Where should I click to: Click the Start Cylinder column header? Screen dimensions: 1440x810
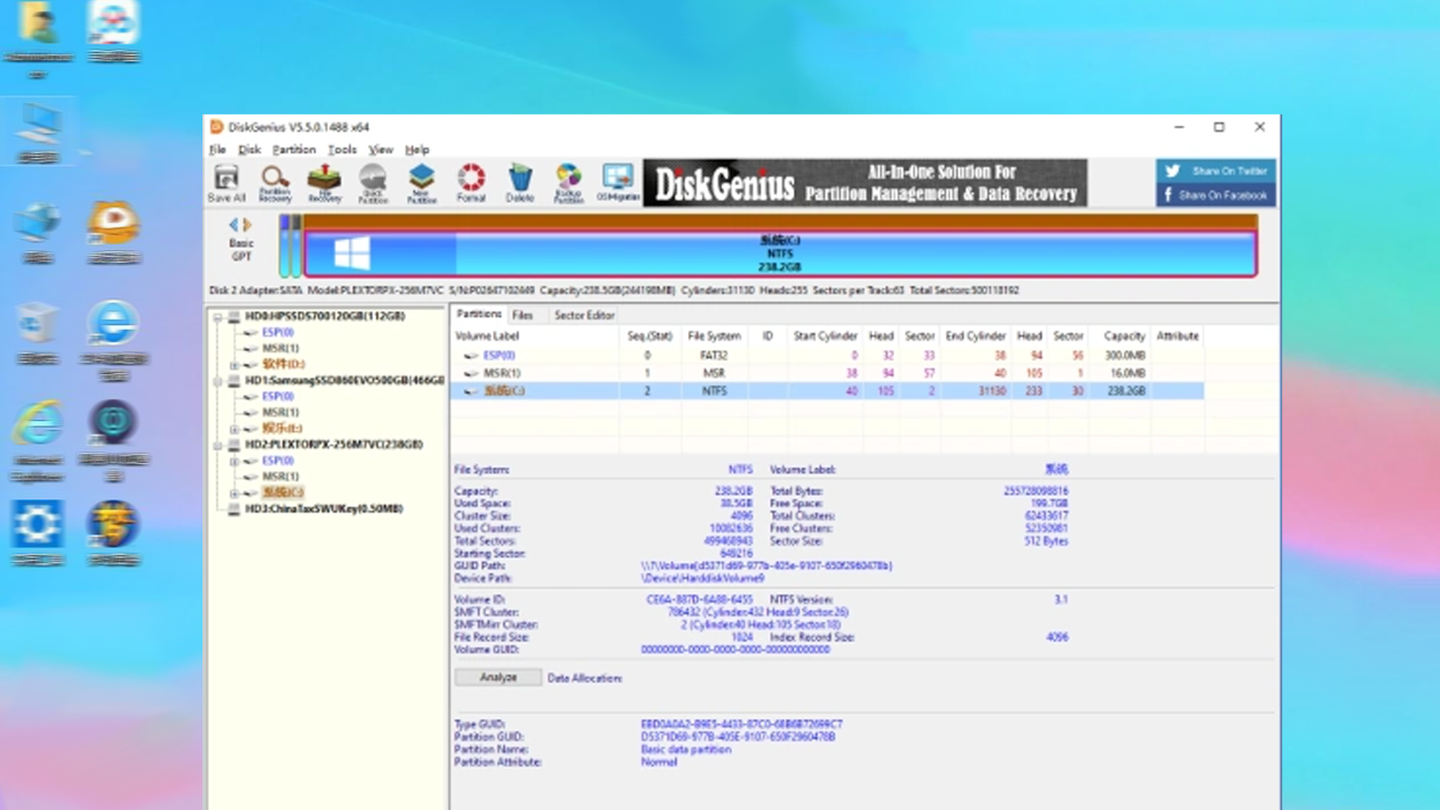pos(825,336)
